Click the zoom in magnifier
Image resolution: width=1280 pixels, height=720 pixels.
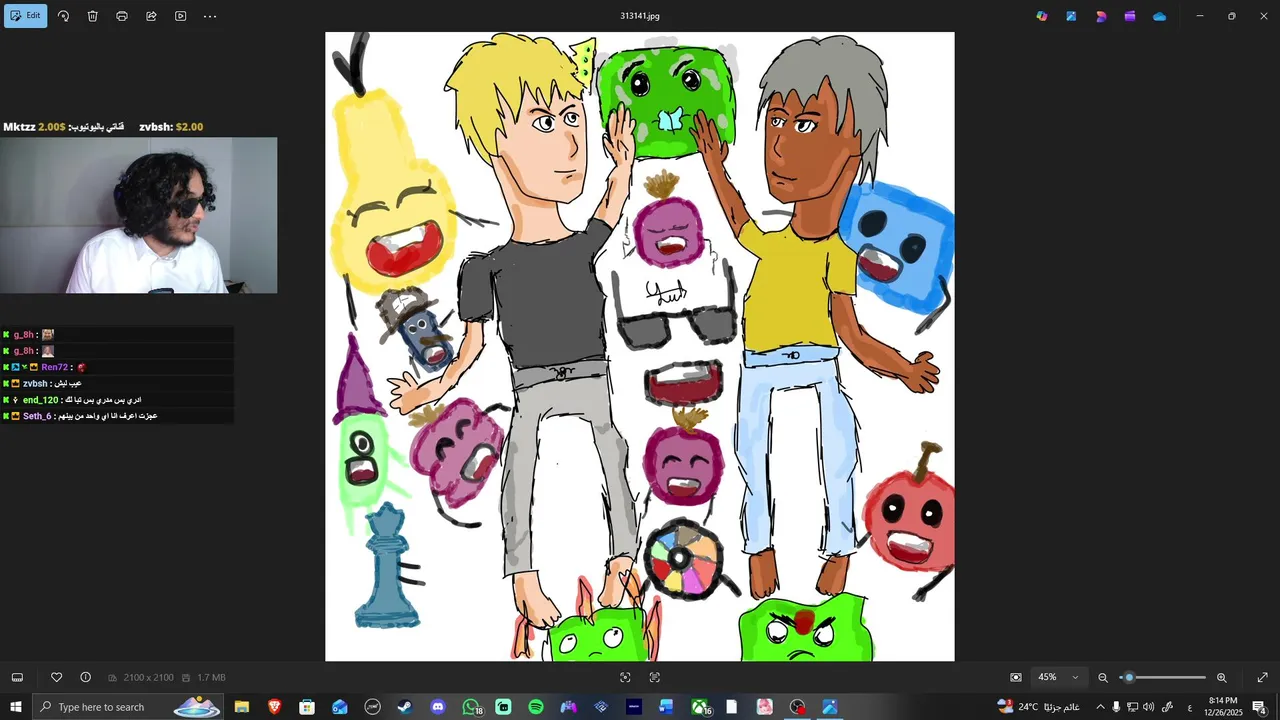(x=1221, y=677)
